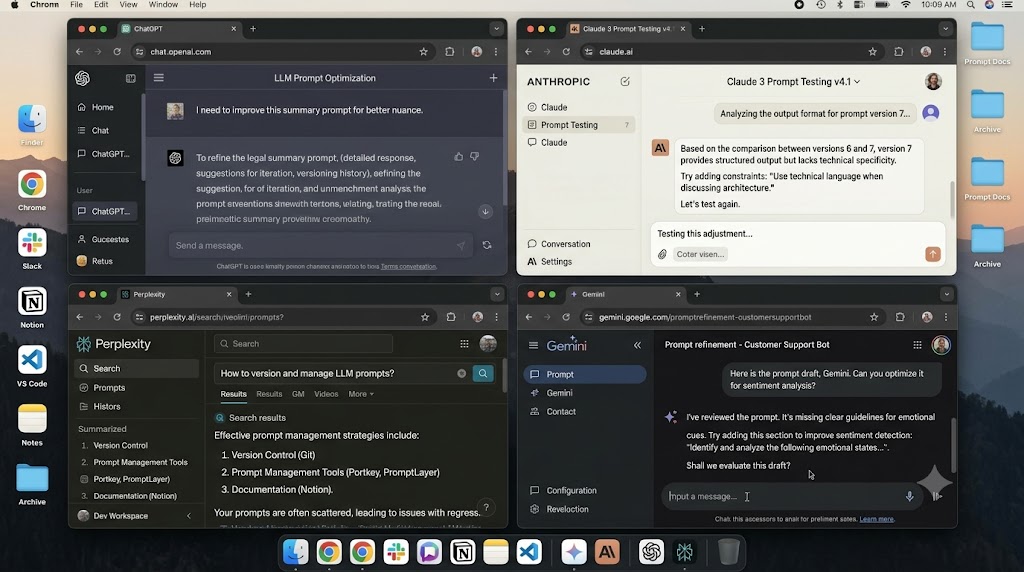
Task: Click the scroll-down arrow in ChatGPT chat
Action: pyautogui.click(x=485, y=212)
